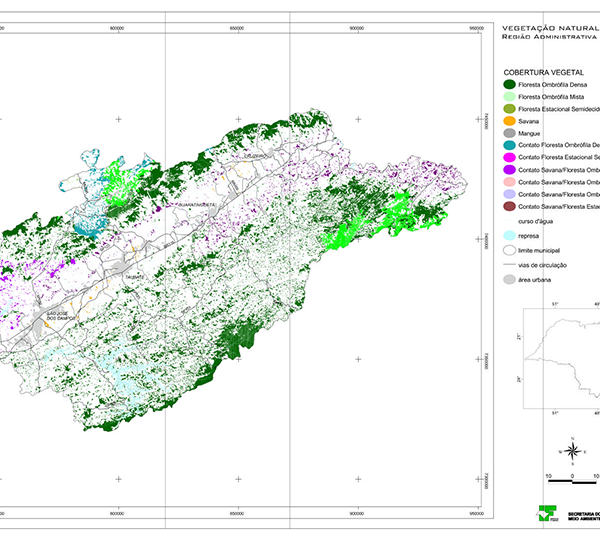Click the COBERTURA VEGETAL legend heading
The image size is (600, 541).
pyautogui.click(x=543, y=72)
